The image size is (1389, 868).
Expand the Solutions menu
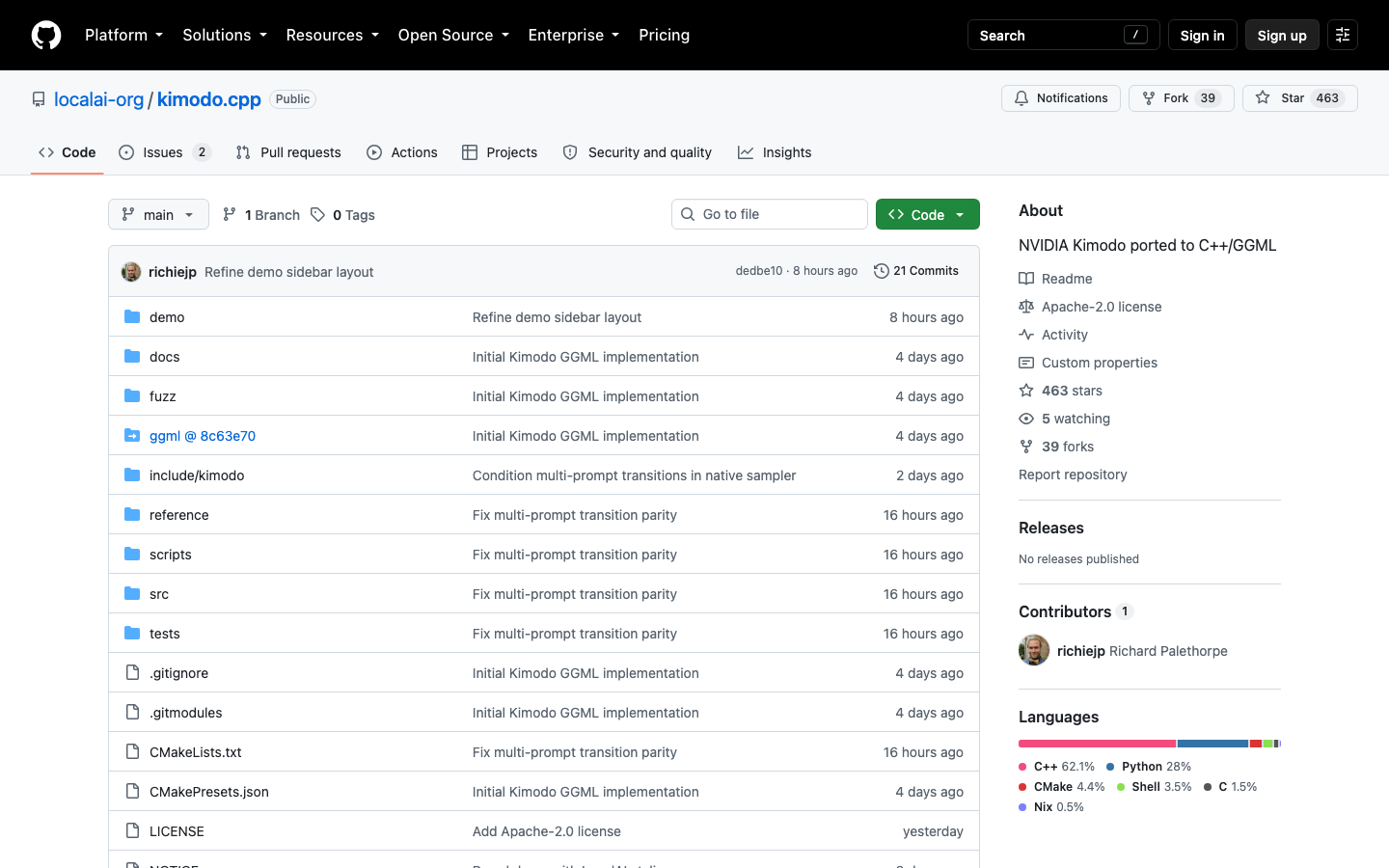click(225, 35)
